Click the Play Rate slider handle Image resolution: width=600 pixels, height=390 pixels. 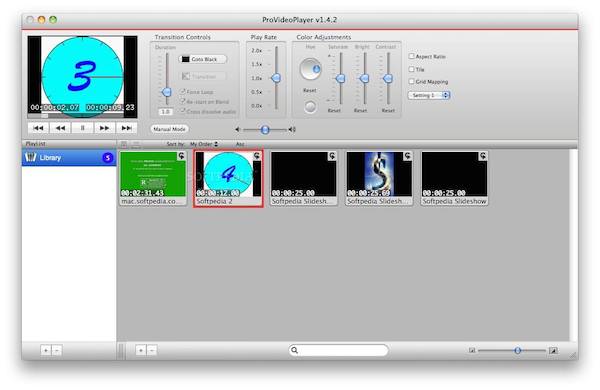[276, 78]
